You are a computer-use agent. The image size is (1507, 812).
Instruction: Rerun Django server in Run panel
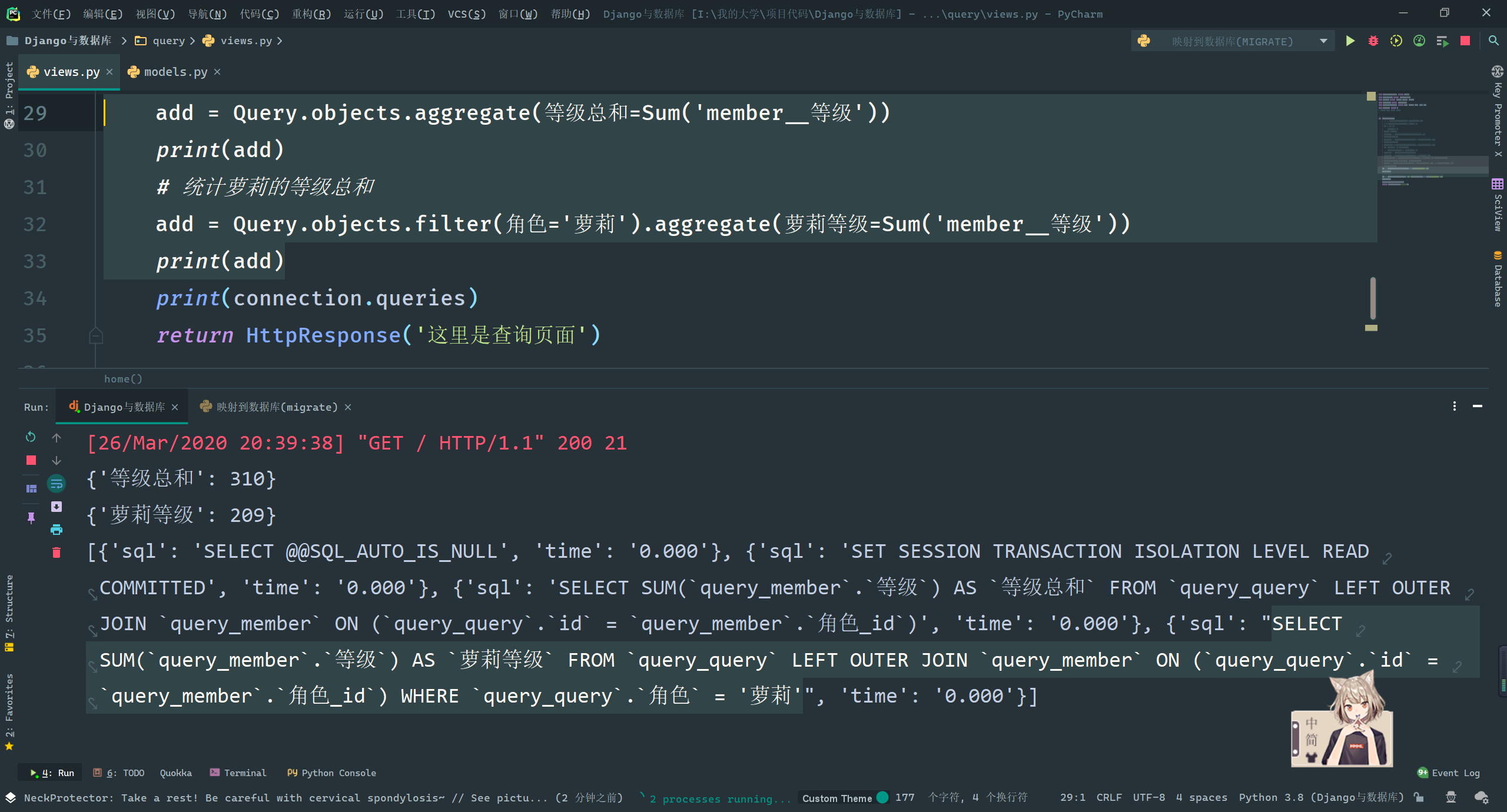31,437
